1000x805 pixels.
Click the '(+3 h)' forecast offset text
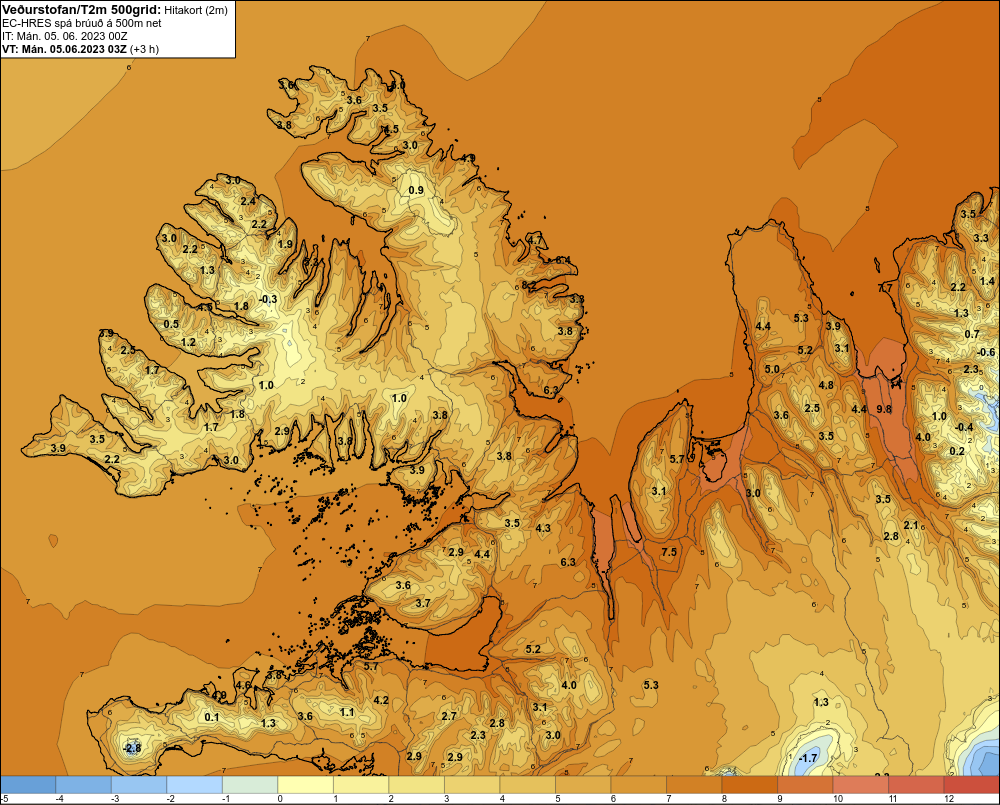[144, 49]
